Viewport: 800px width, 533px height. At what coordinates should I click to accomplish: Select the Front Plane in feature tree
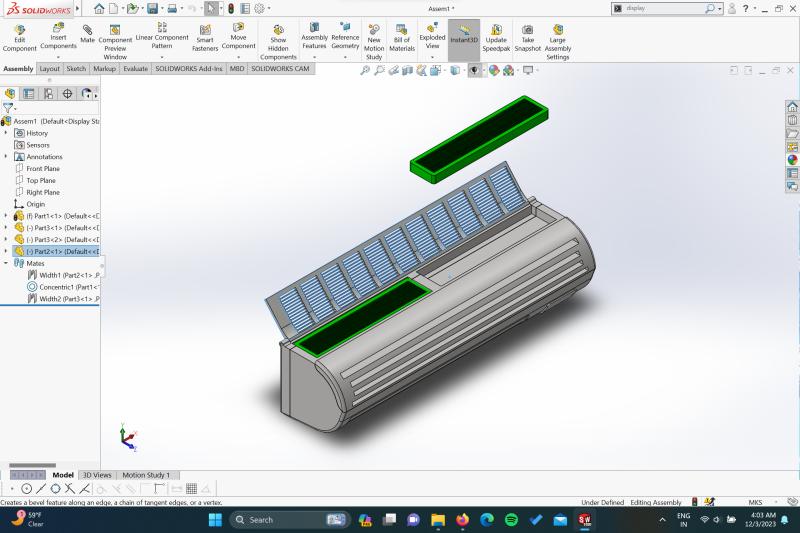[42, 169]
